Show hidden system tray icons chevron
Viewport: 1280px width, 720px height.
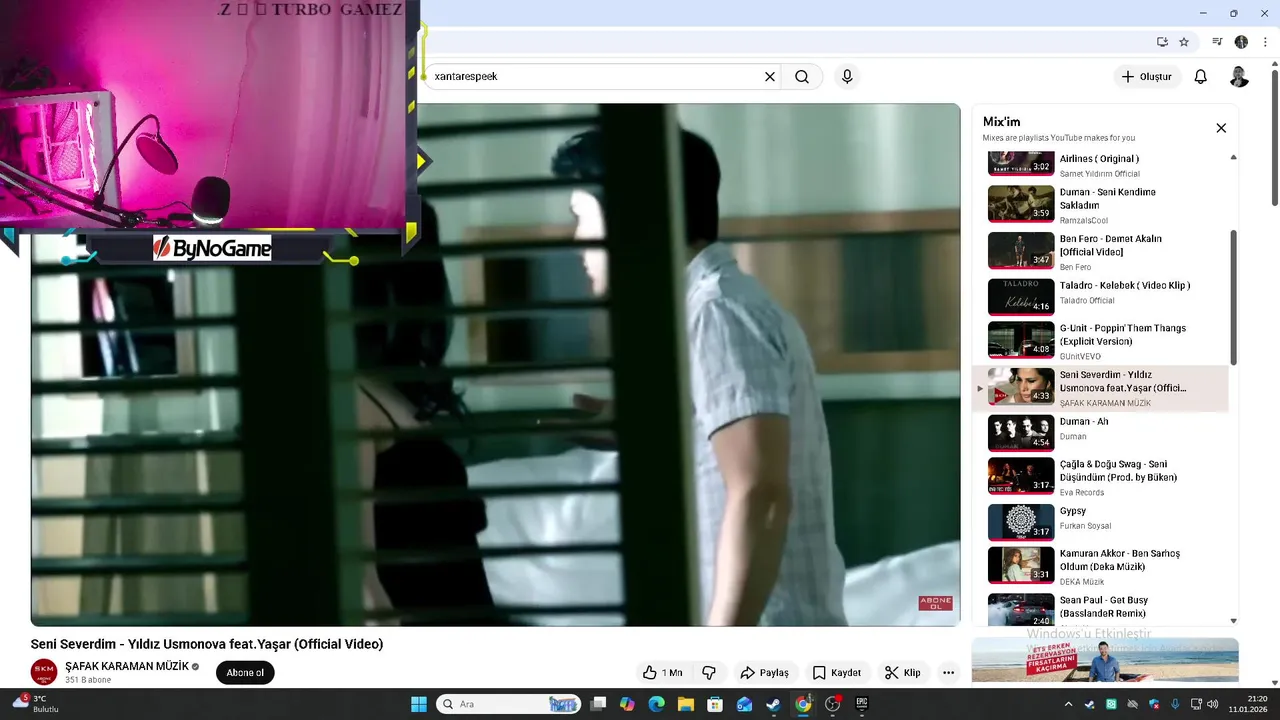1068,704
